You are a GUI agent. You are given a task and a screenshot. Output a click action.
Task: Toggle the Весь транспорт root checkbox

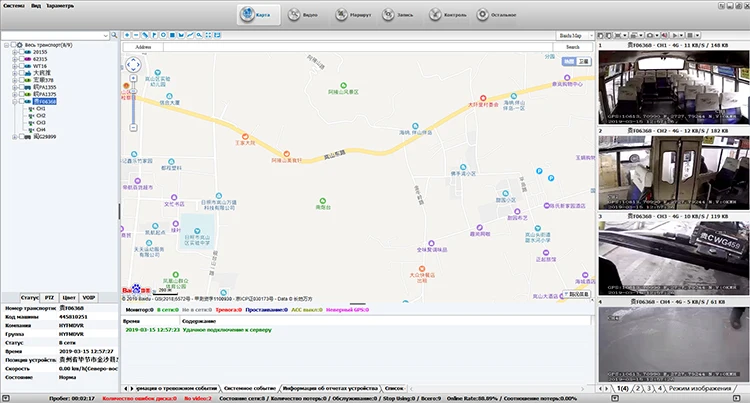[14, 45]
